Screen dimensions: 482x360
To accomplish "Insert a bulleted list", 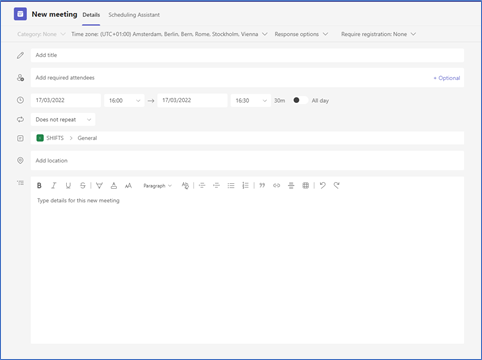I will pos(231,186).
